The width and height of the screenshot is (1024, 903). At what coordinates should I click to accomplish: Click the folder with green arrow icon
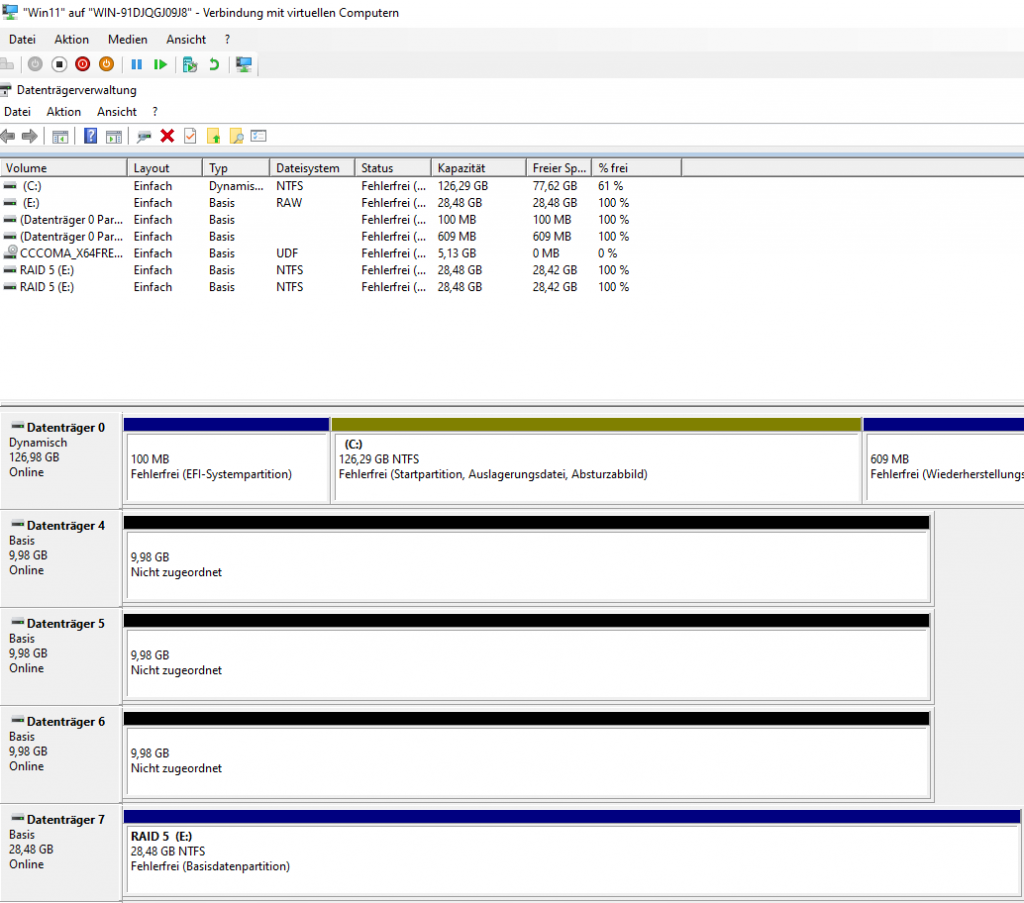[x=213, y=136]
